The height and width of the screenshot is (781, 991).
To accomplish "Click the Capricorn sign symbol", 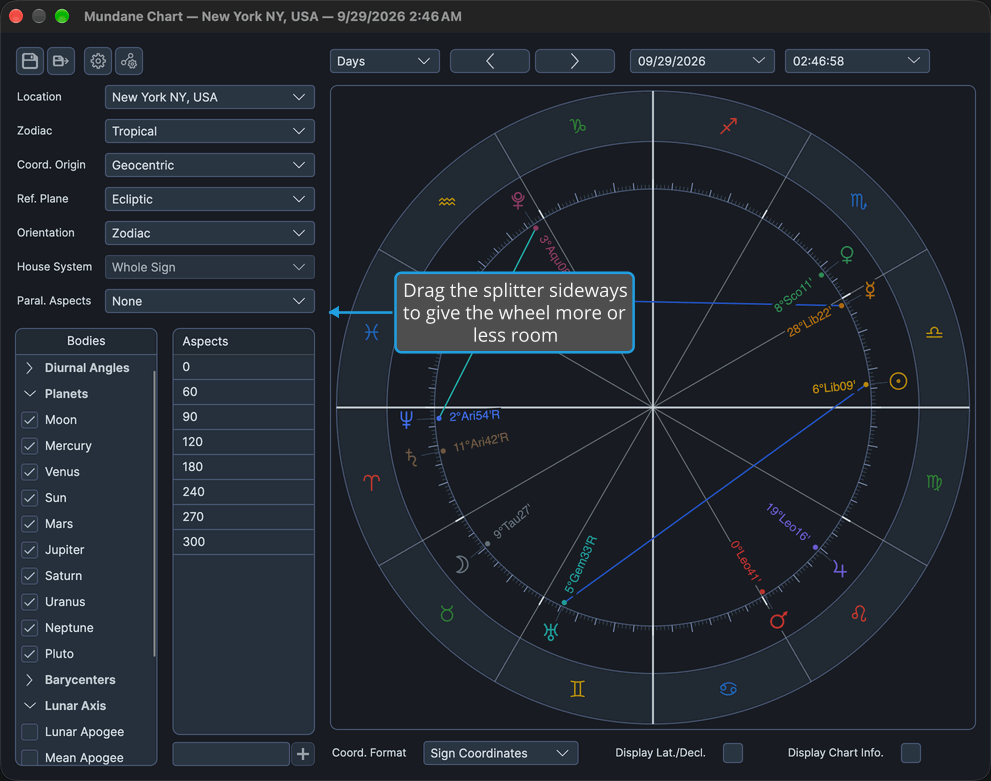I will click(x=578, y=126).
